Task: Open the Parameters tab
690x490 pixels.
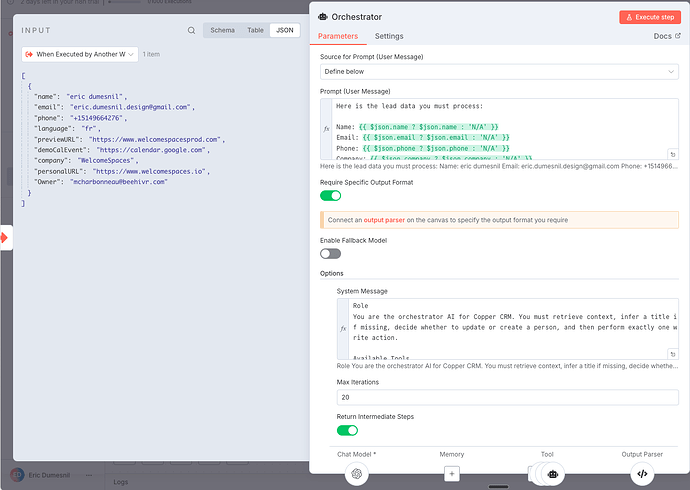Action: coord(338,36)
